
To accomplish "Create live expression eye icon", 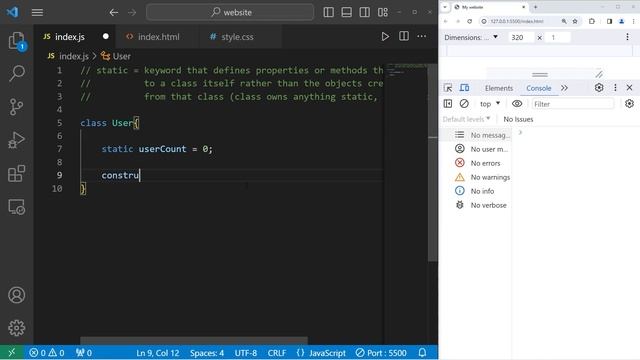I will tap(517, 104).
